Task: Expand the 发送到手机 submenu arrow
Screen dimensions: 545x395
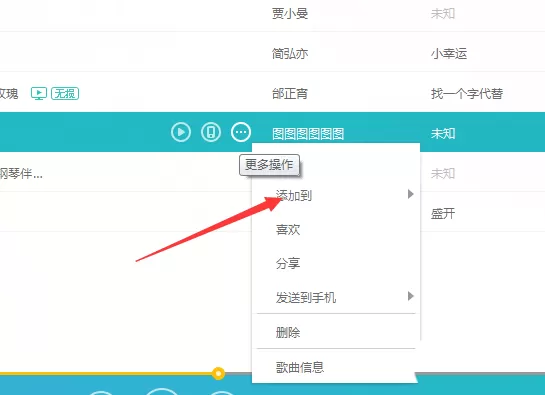Action: 410,296
